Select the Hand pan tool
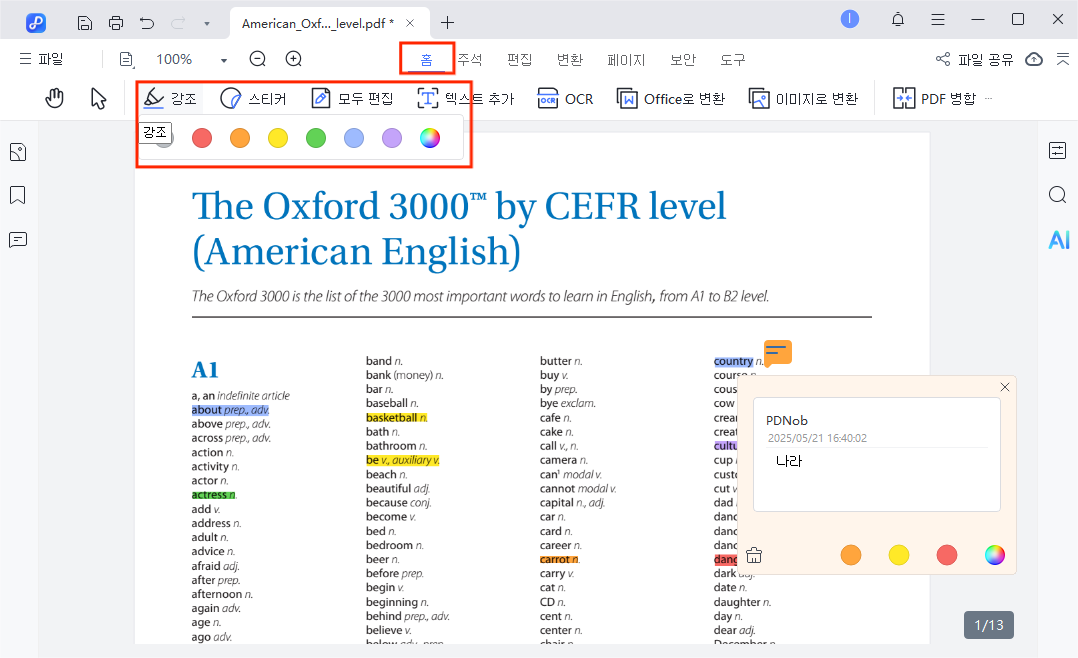 coord(55,98)
